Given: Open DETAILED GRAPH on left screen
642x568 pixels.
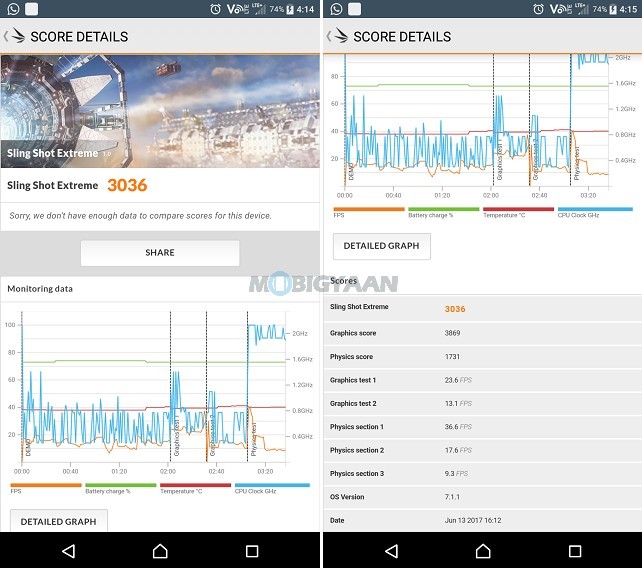Looking at the screenshot, I should click(59, 521).
